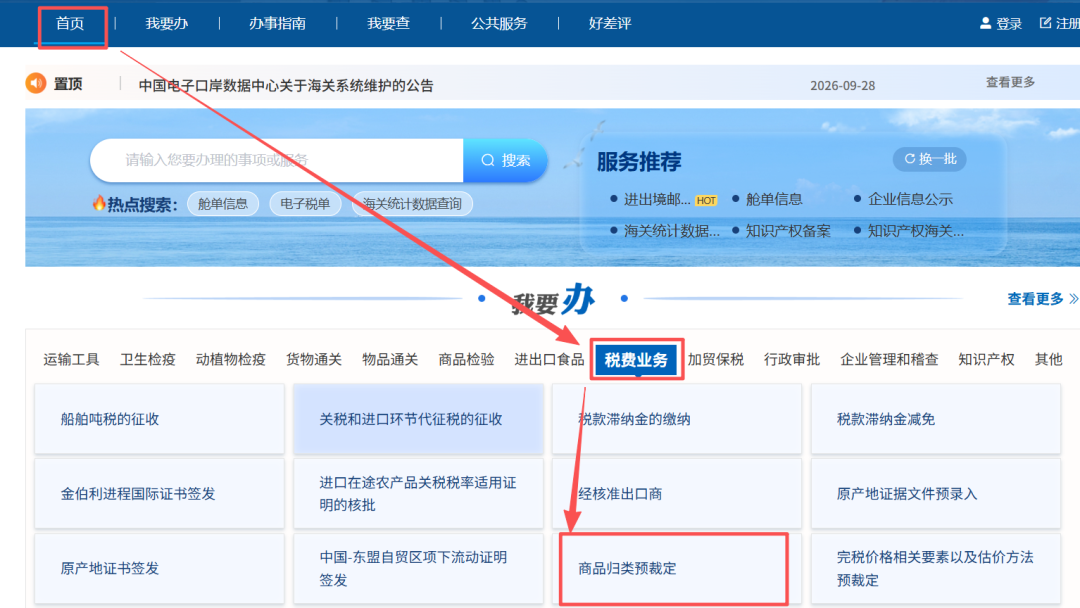1080x608 pixels.
Task: Open the 税款滞纳金减免 service card
Action: [936, 419]
